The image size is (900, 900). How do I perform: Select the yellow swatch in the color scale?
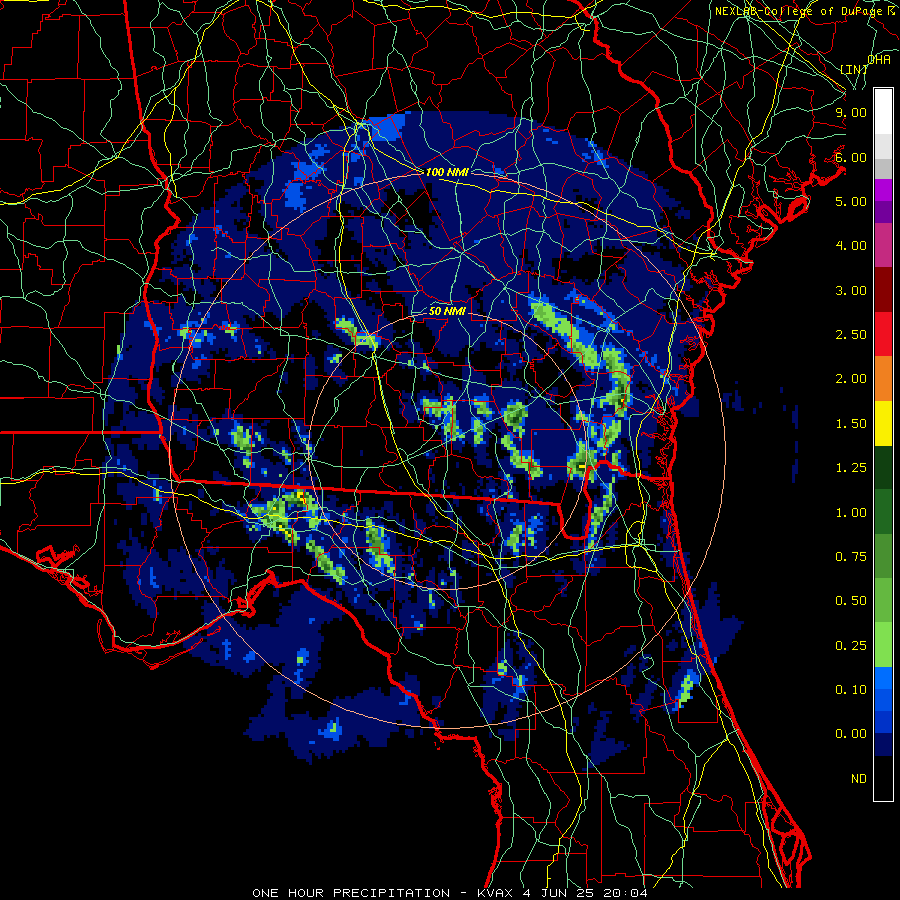click(883, 424)
